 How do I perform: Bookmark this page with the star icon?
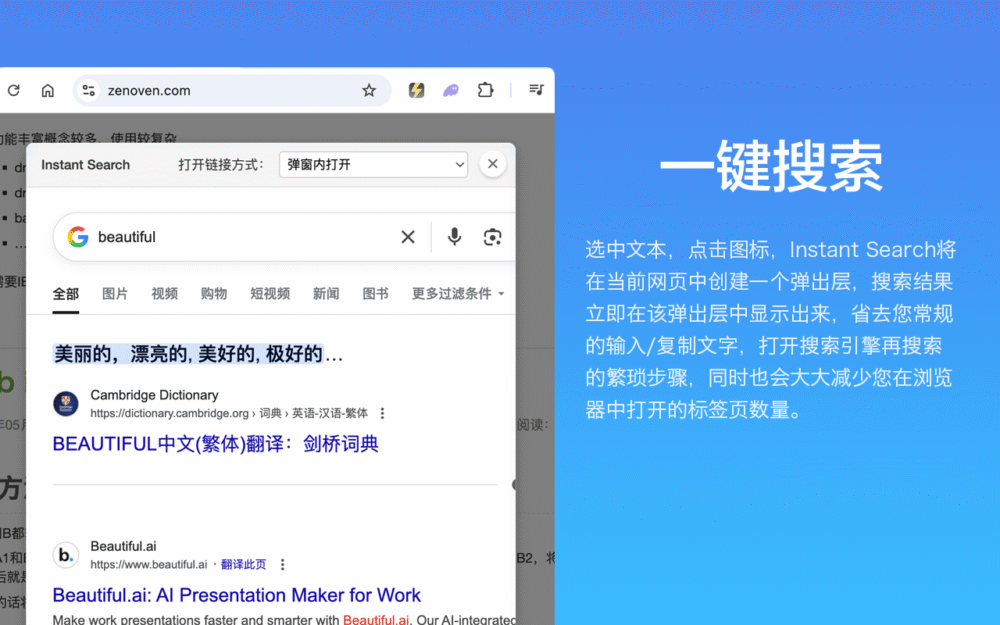tap(369, 91)
